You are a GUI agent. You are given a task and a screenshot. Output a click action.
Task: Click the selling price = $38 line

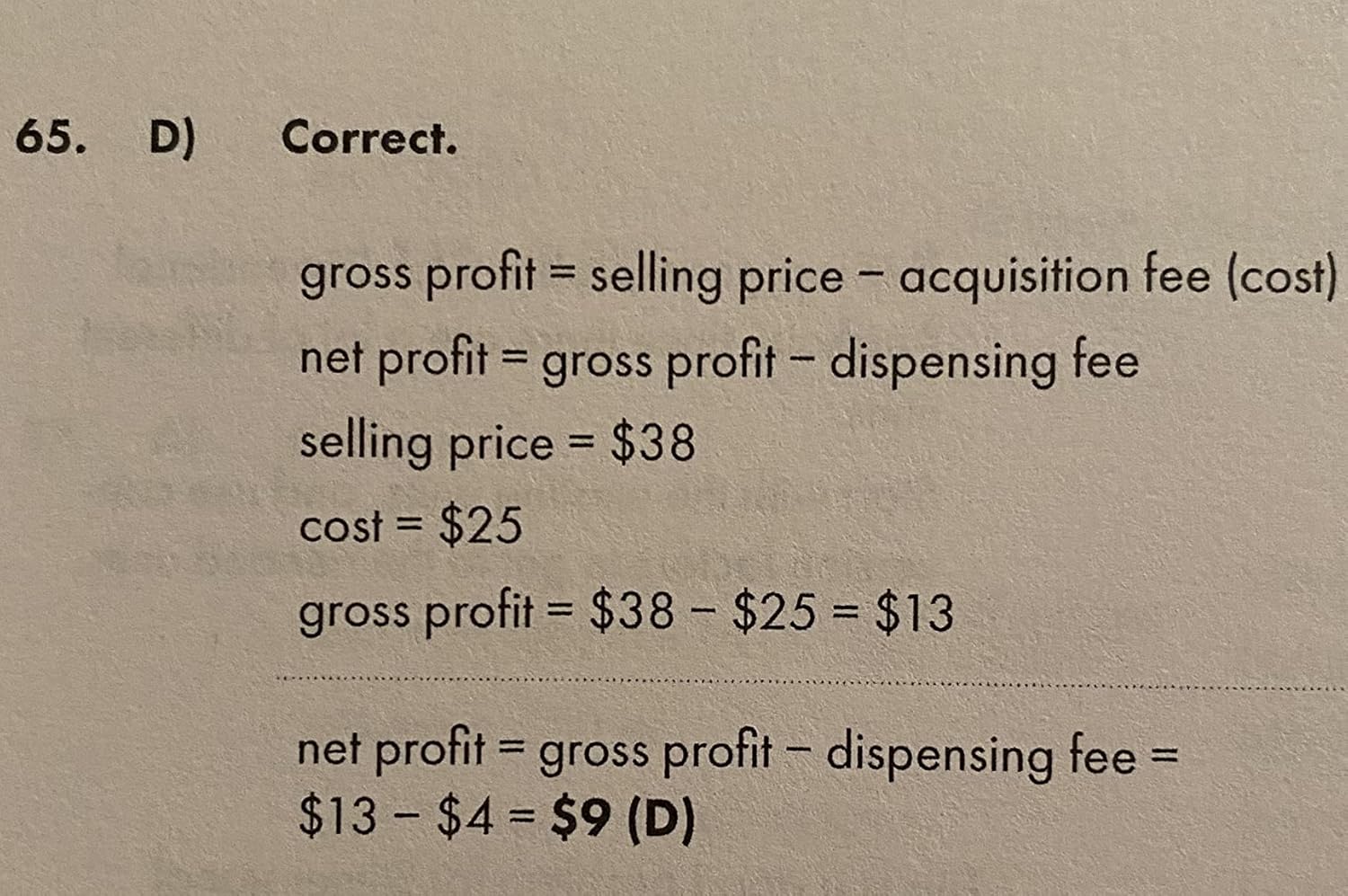click(497, 443)
